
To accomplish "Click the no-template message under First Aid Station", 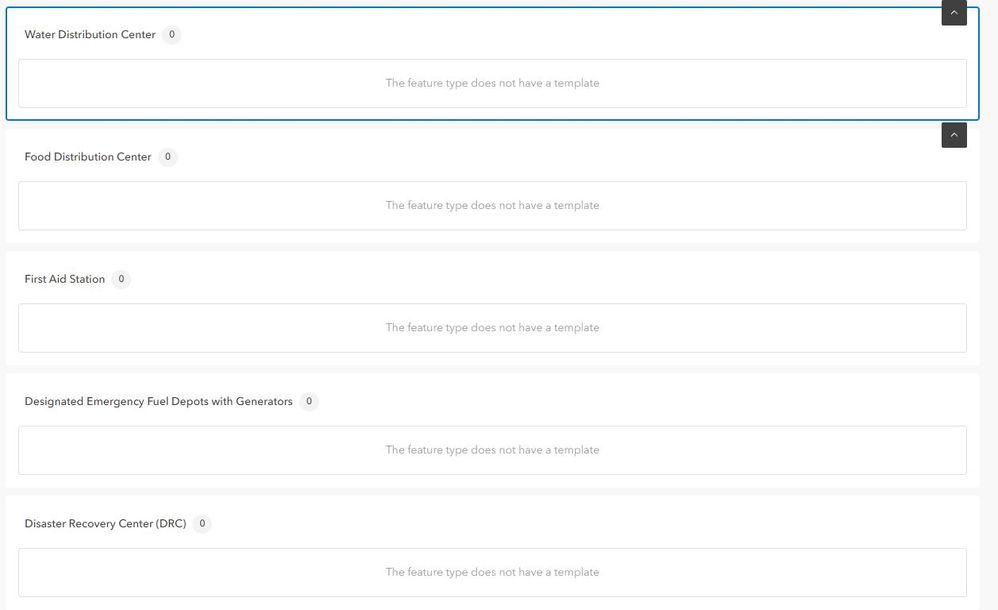I will 492,328.
